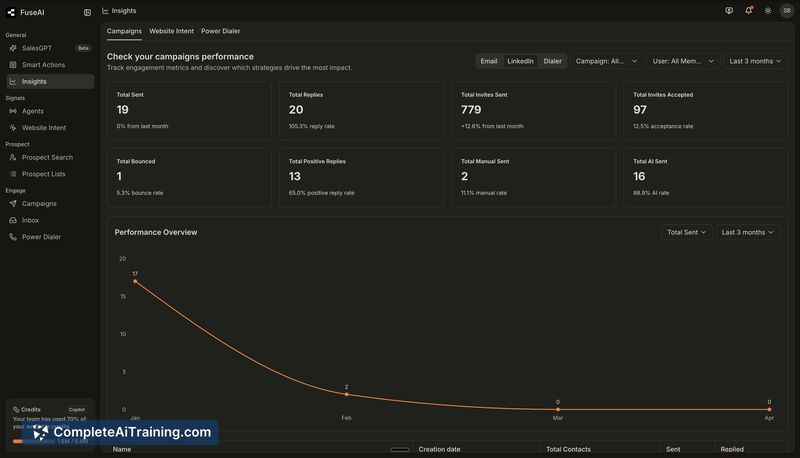
Task: Collapse the sidebar using the panel icon
Action: pos(87,12)
